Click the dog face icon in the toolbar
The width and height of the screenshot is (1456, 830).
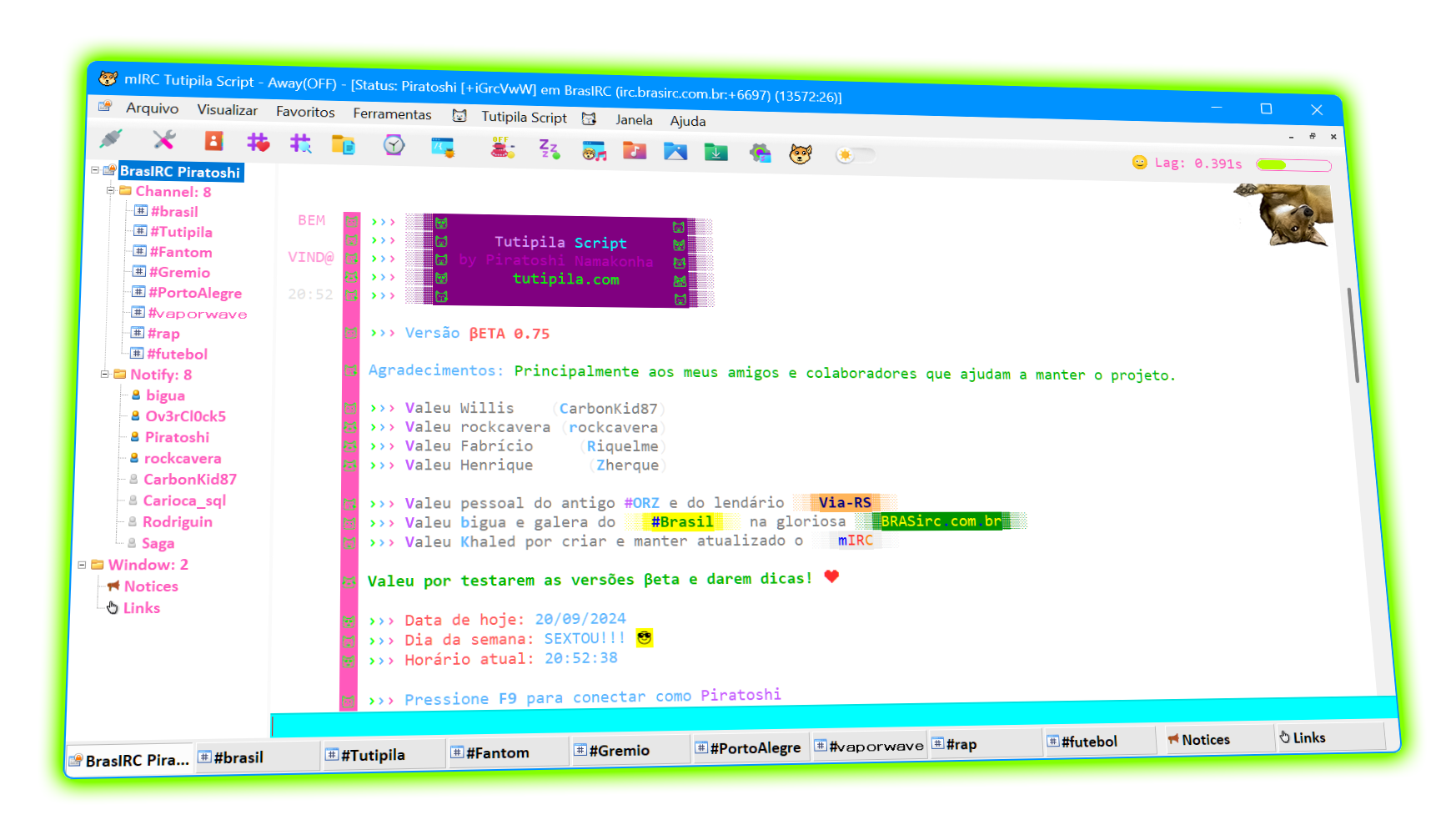coord(801,153)
